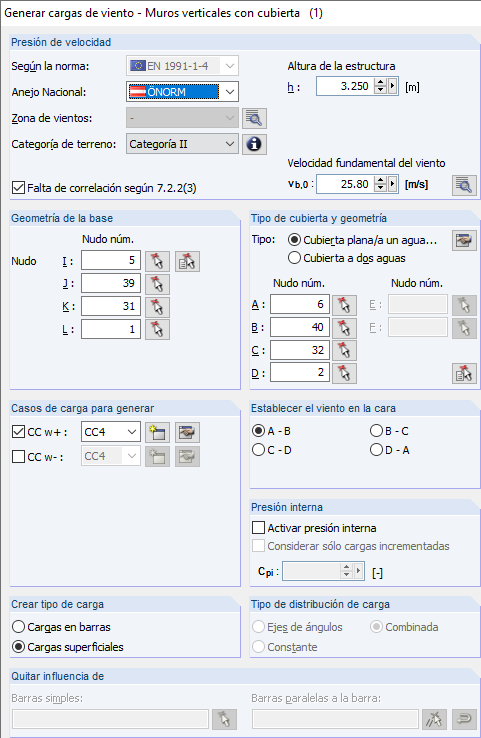
Task: Pick roof node B graphically
Action: click(345, 328)
